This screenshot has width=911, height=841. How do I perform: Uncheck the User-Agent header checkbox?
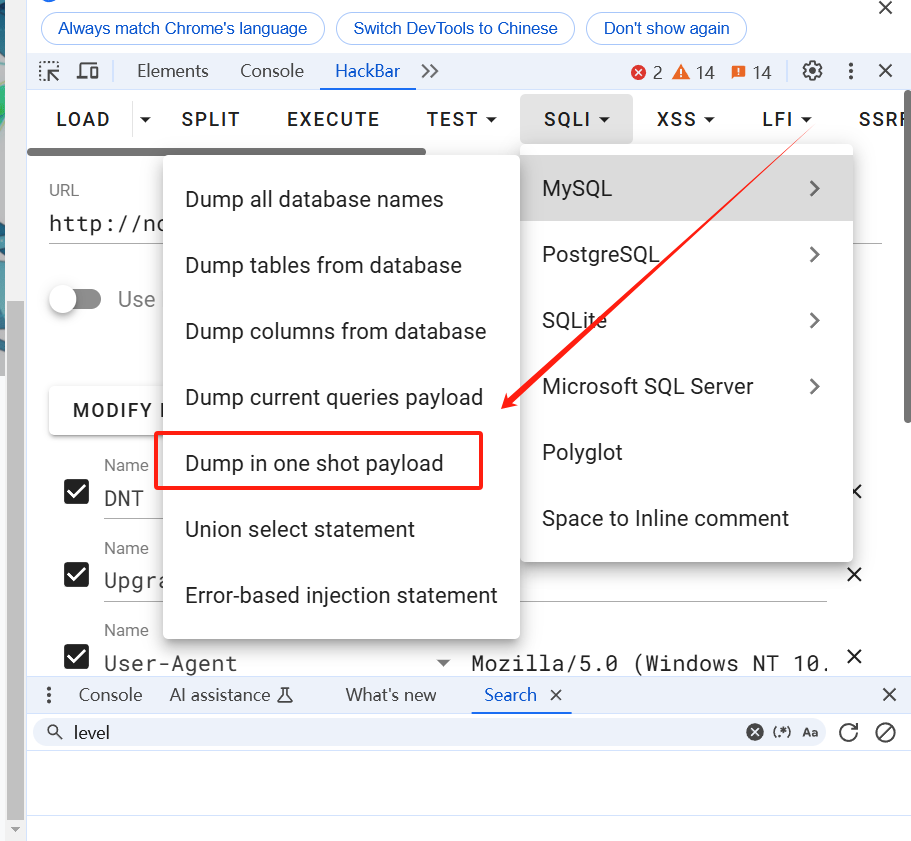(76, 657)
